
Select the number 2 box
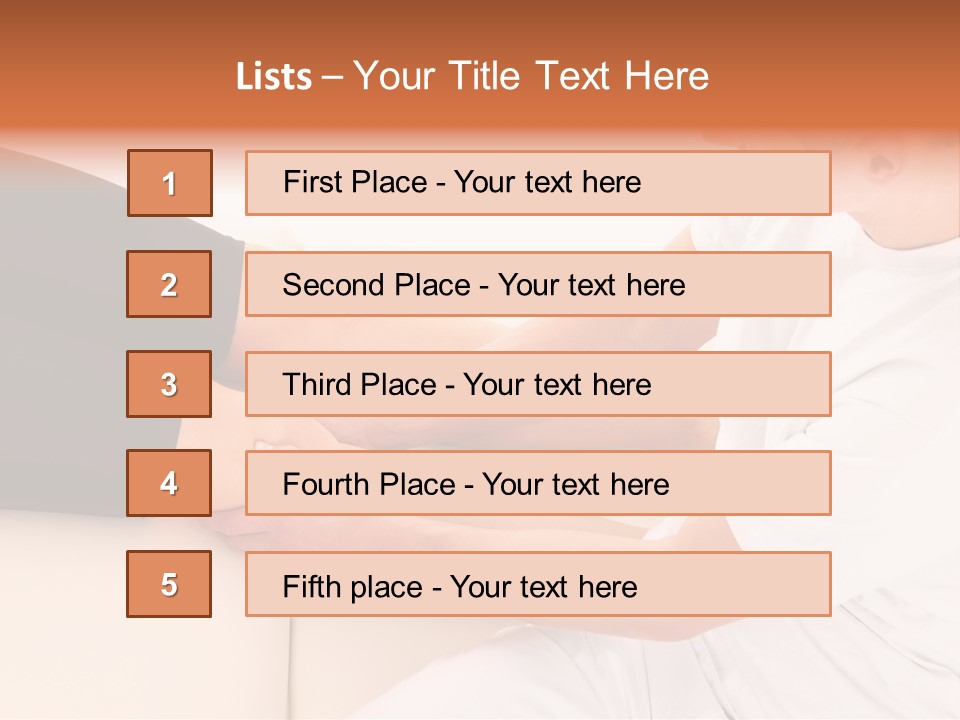(169, 284)
